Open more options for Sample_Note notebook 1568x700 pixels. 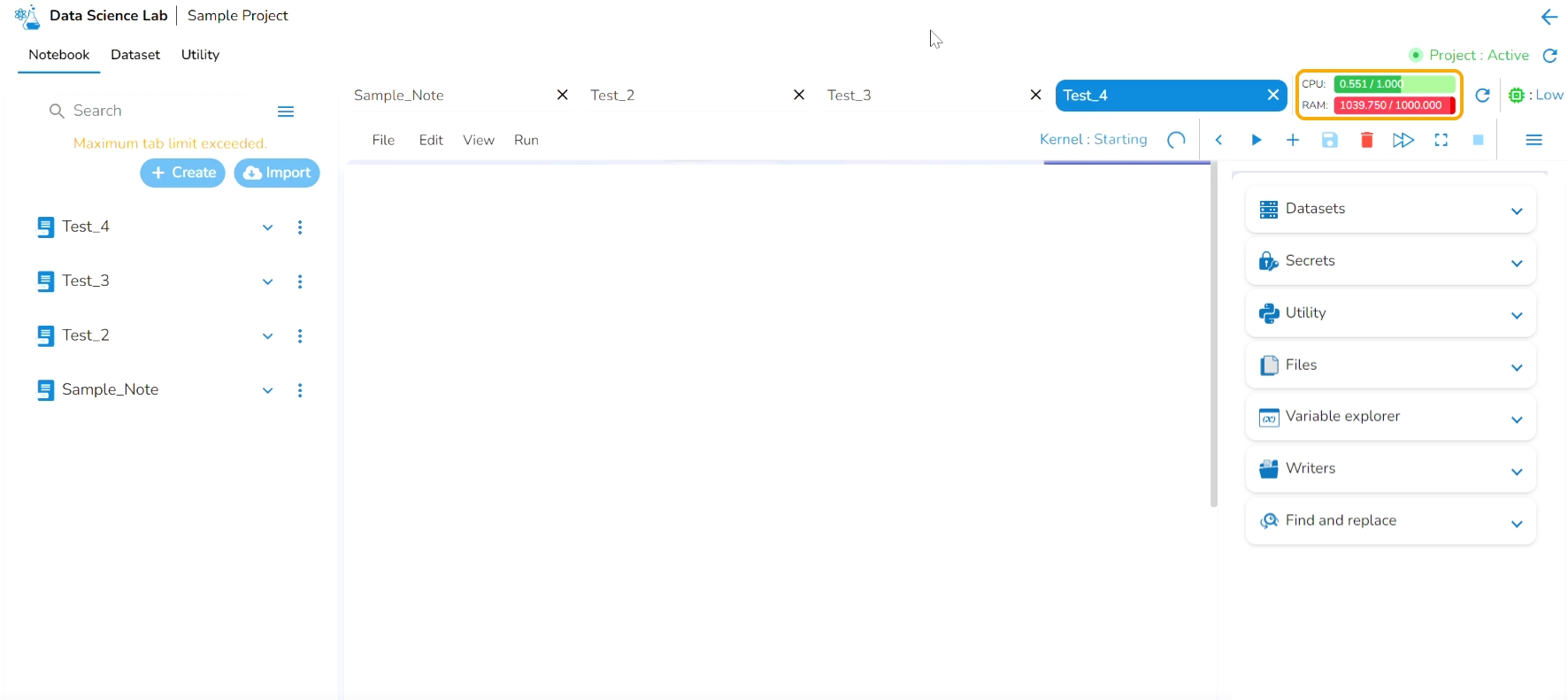tap(300, 390)
